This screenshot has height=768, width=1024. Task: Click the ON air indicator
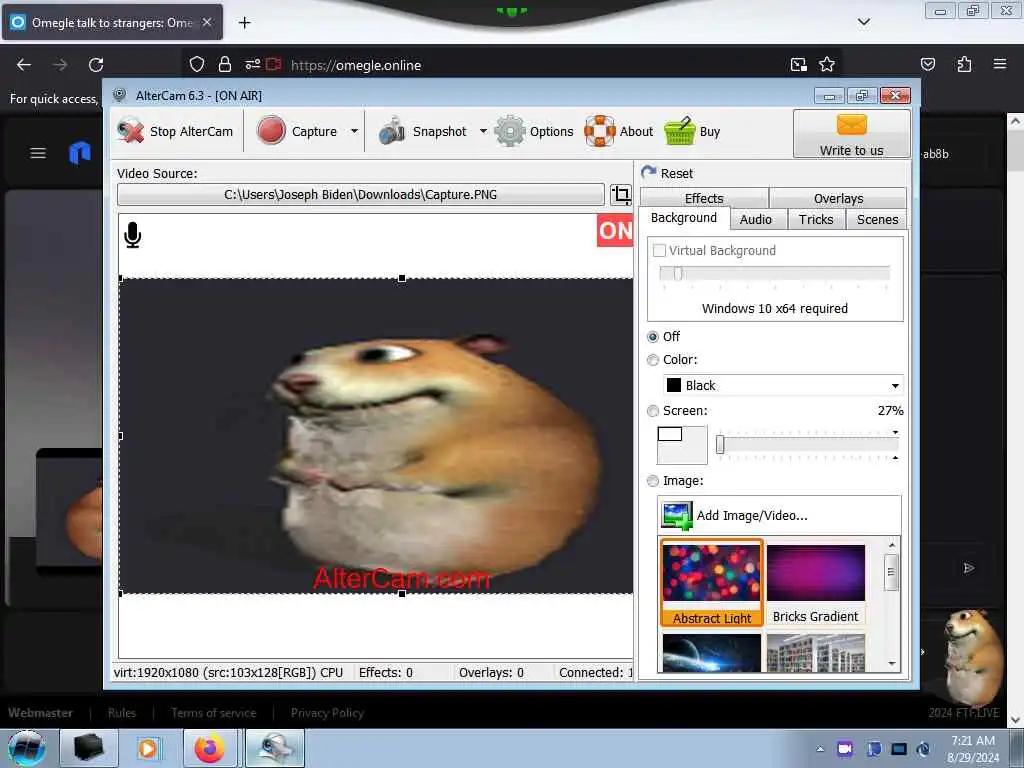615,231
